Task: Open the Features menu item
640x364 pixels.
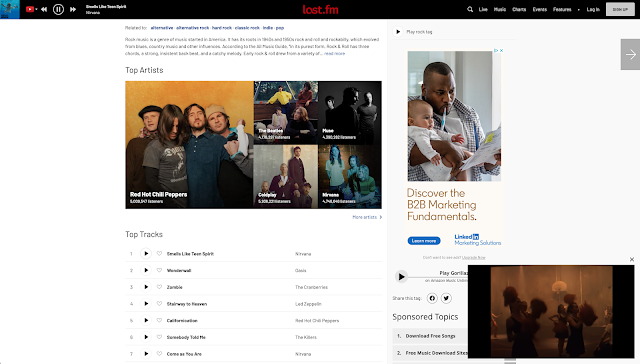Action: 562,9
